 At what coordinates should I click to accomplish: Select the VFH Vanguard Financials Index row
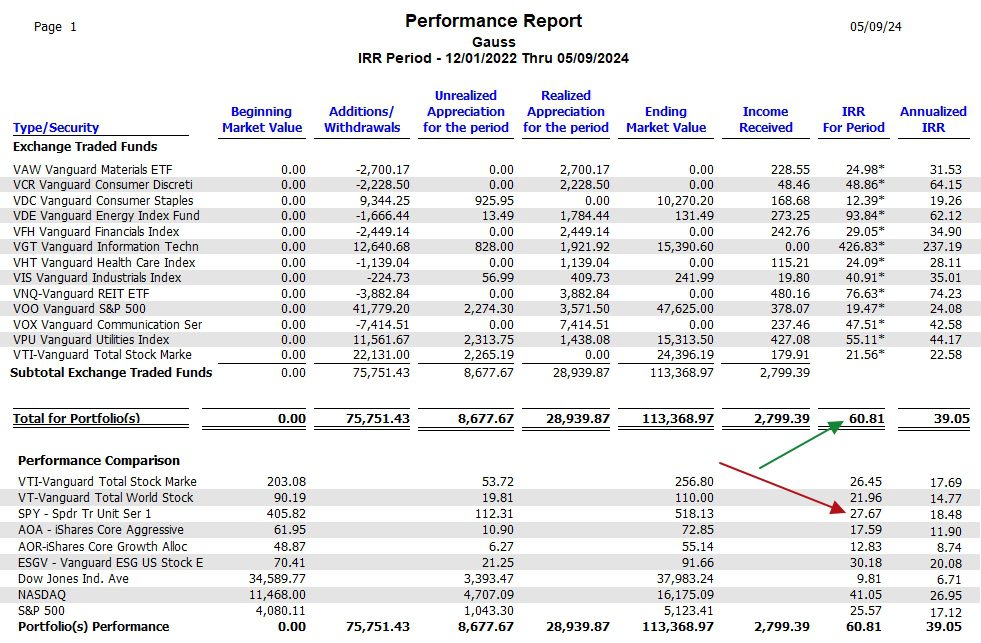490,231
